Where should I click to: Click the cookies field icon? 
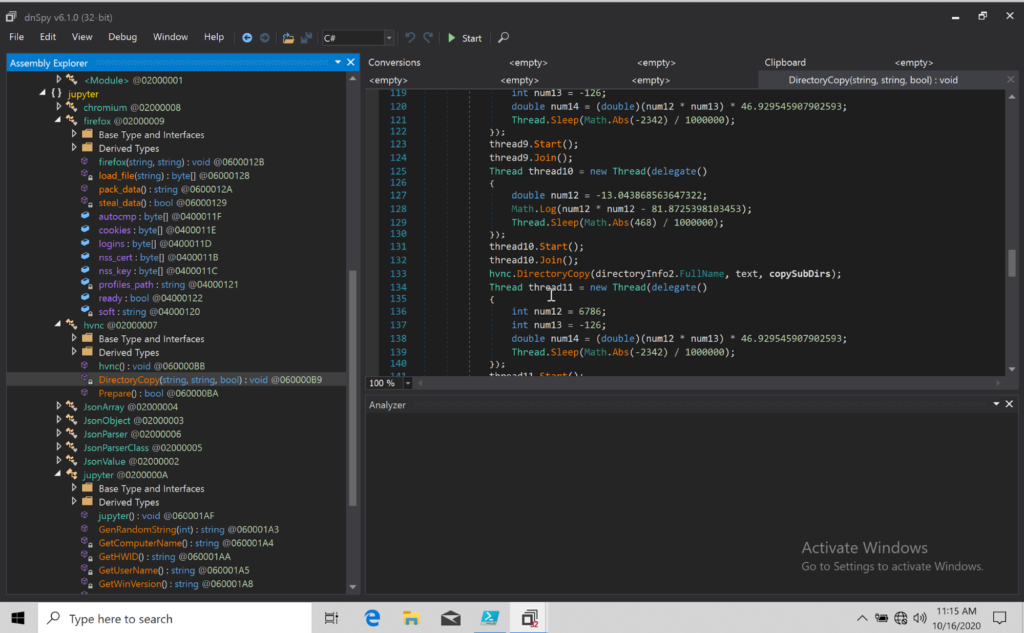pos(86,230)
